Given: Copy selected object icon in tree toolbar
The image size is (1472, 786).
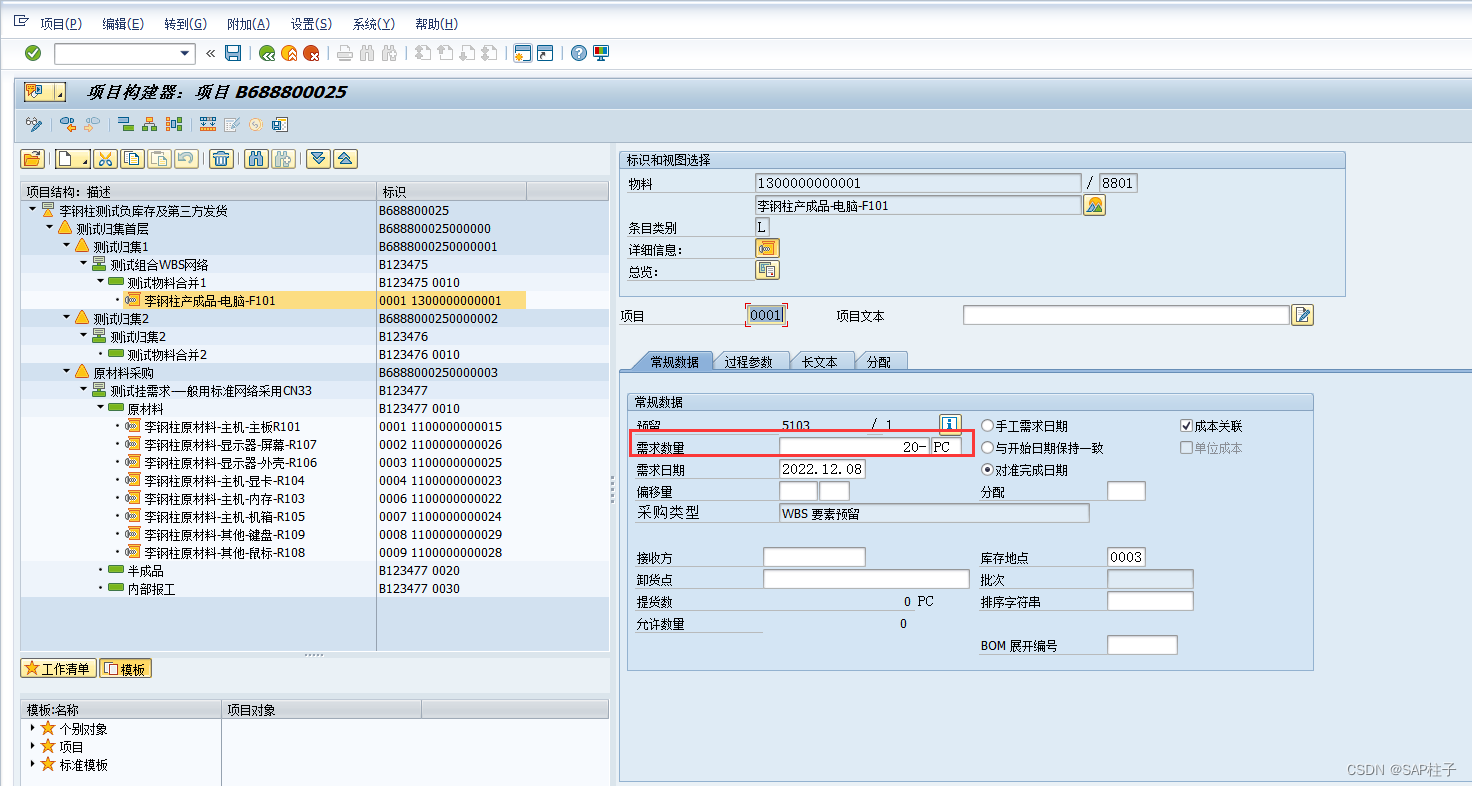Looking at the screenshot, I should click(x=133, y=158).
